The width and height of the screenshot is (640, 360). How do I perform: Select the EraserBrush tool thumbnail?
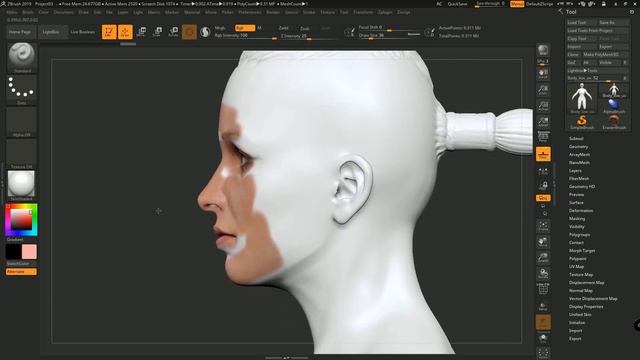(614, 122)
